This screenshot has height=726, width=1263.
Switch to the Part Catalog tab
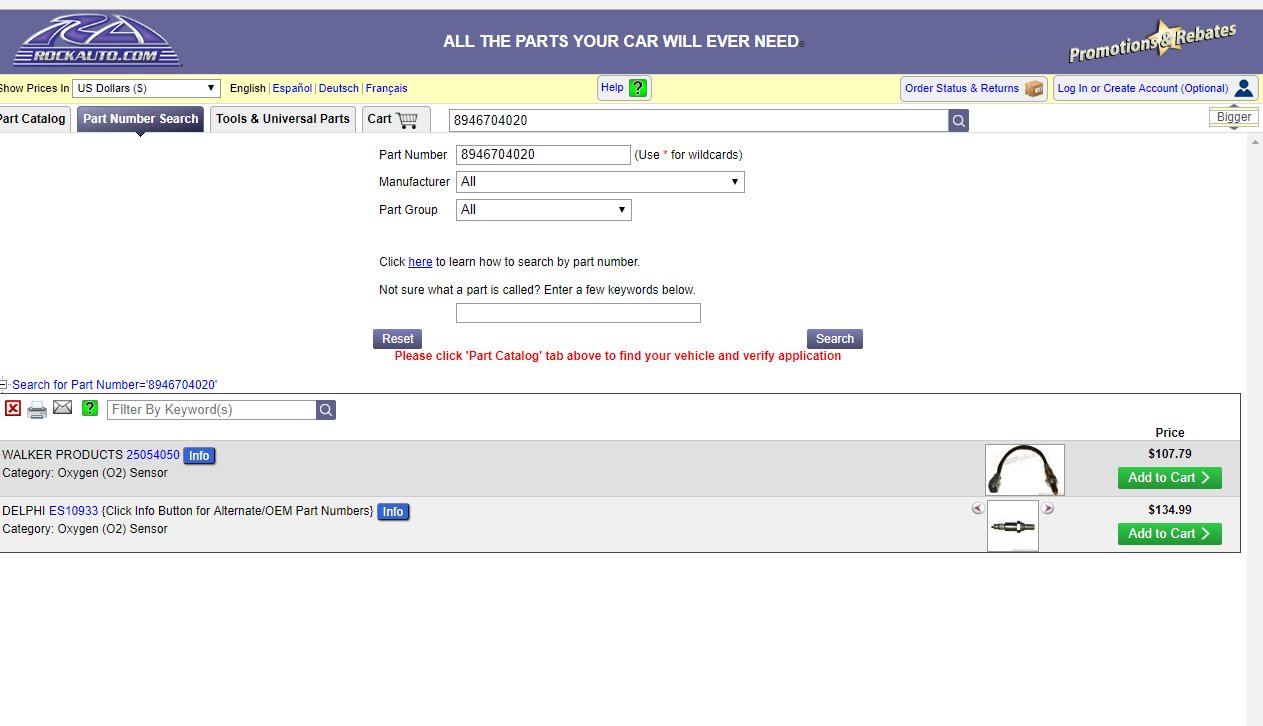tap(33, 119)
